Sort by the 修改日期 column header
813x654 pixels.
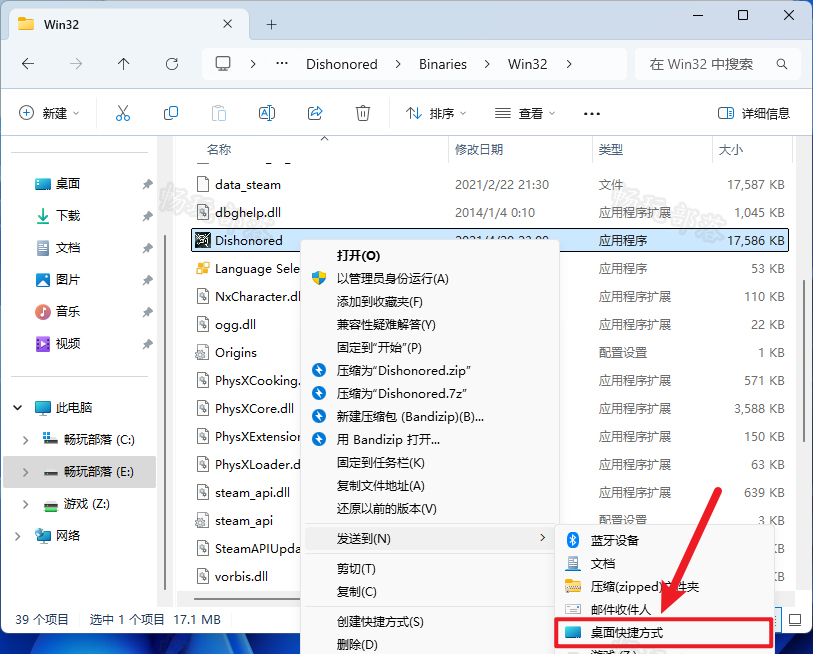click(479, 149)
